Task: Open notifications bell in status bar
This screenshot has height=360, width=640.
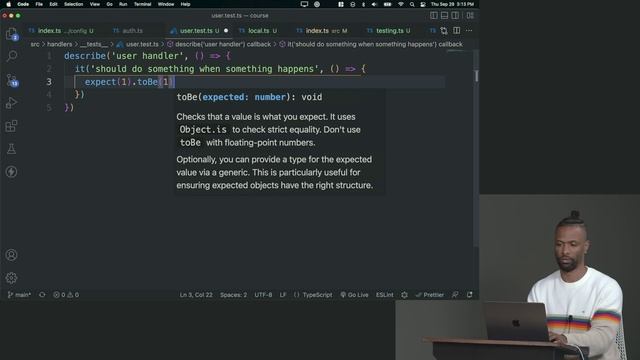Action: coord(470,295)
